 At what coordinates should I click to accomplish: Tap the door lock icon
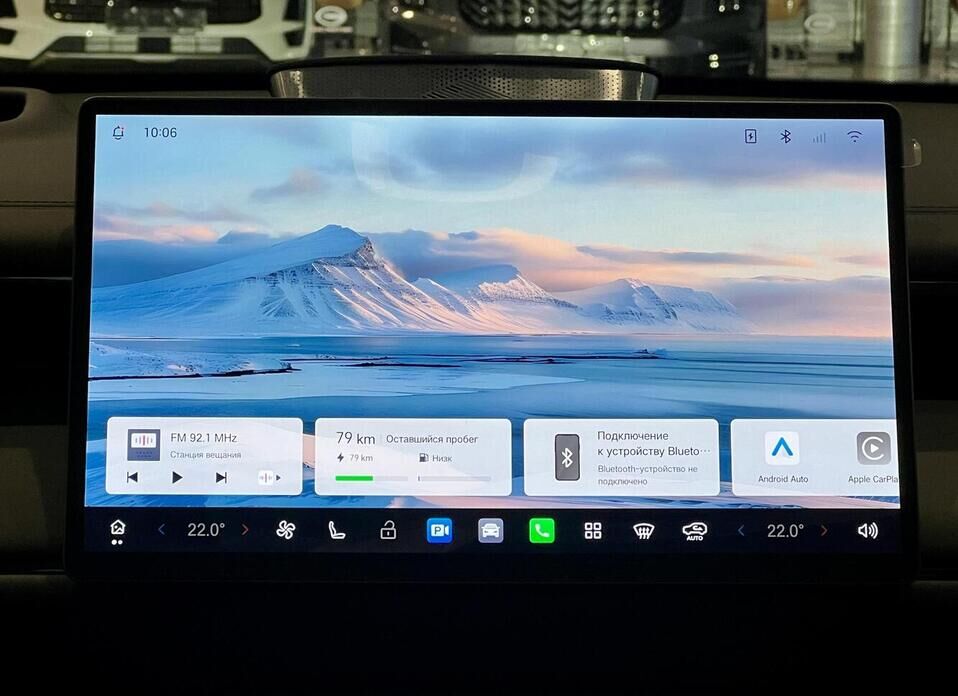click(x=388, y=530)
